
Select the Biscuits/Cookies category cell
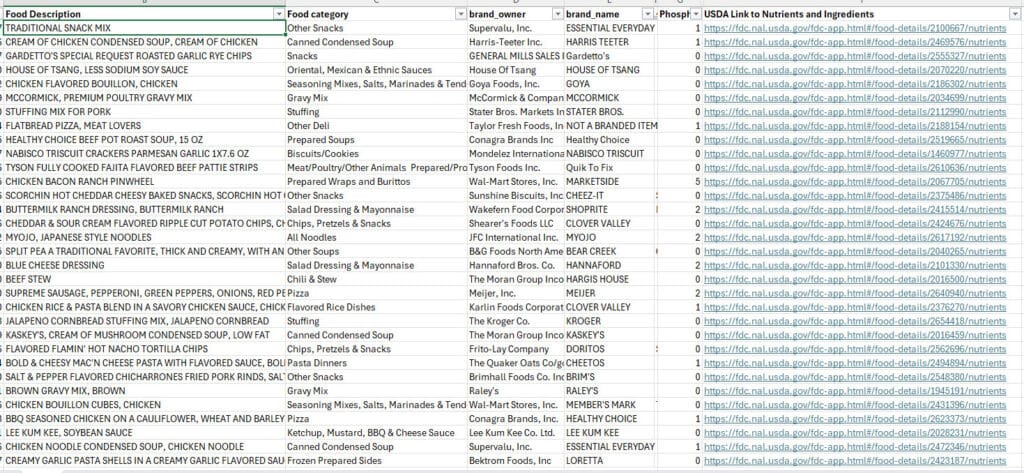(x=376, y=154)
